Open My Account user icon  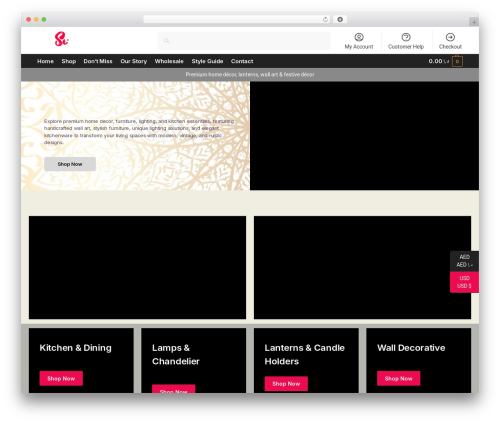[359, 37]
